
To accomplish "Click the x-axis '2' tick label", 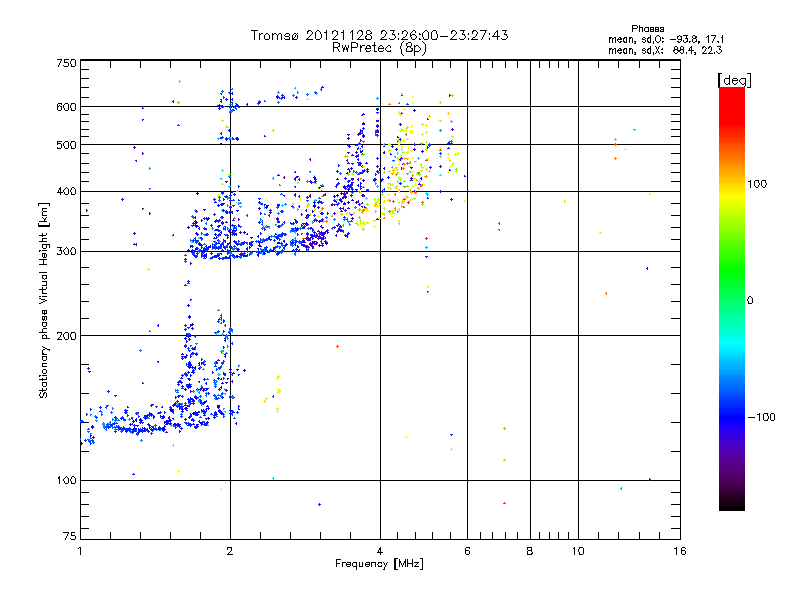I will pyautogui.click(x=230, y=552).
